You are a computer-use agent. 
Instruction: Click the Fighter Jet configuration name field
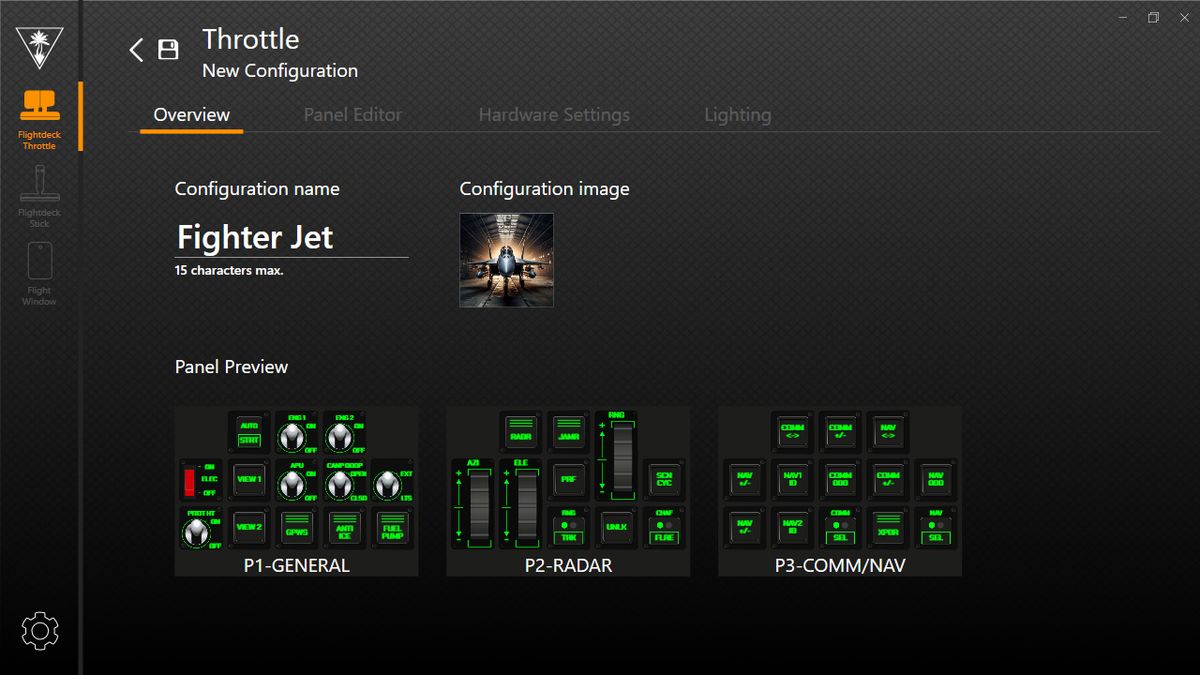click(x=292, y=237)
